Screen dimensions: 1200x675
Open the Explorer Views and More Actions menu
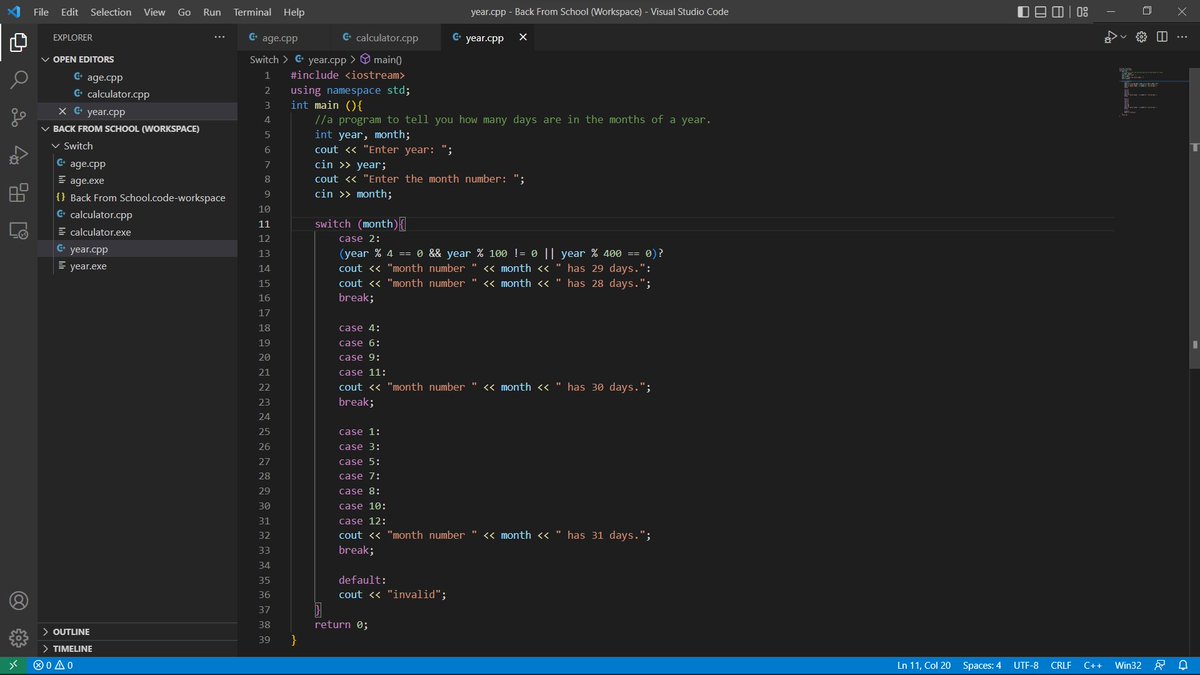coord(219,37)
